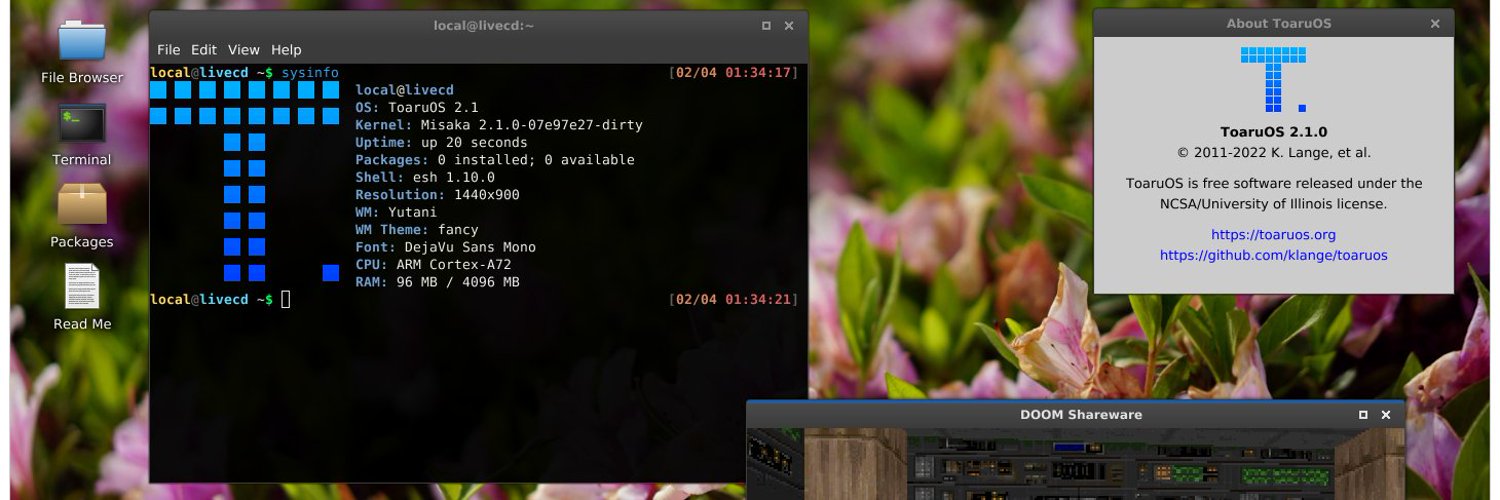Open the github.com/klange/toaruos link

[x=1273, y=255]
